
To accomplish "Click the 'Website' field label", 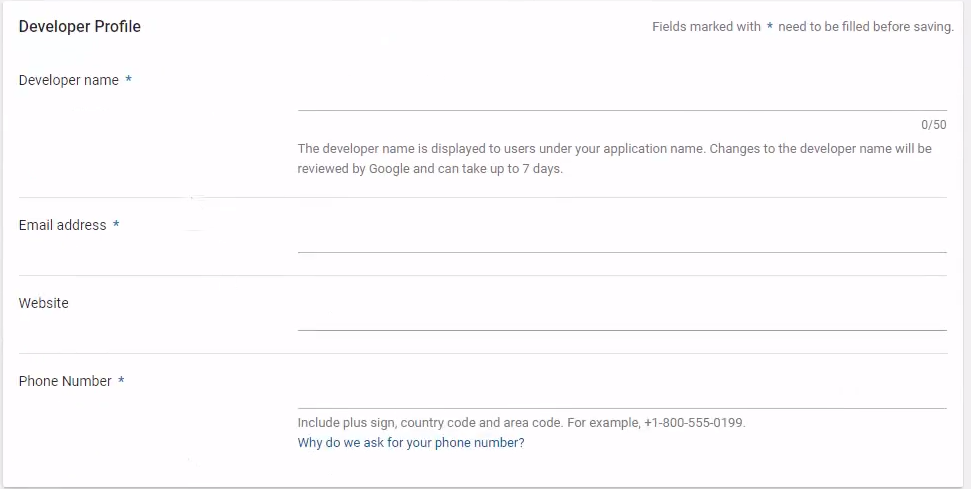I will [x=44, y=303].
